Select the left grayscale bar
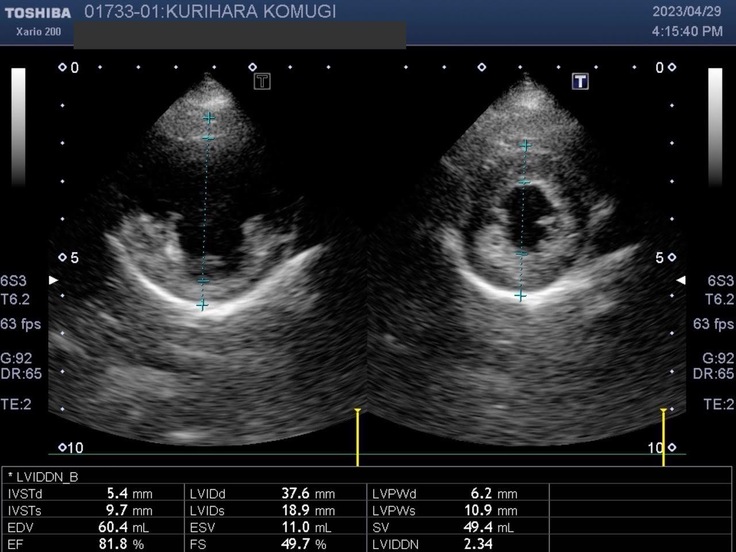The image size is (736, 552). click(x=19, y=126)
